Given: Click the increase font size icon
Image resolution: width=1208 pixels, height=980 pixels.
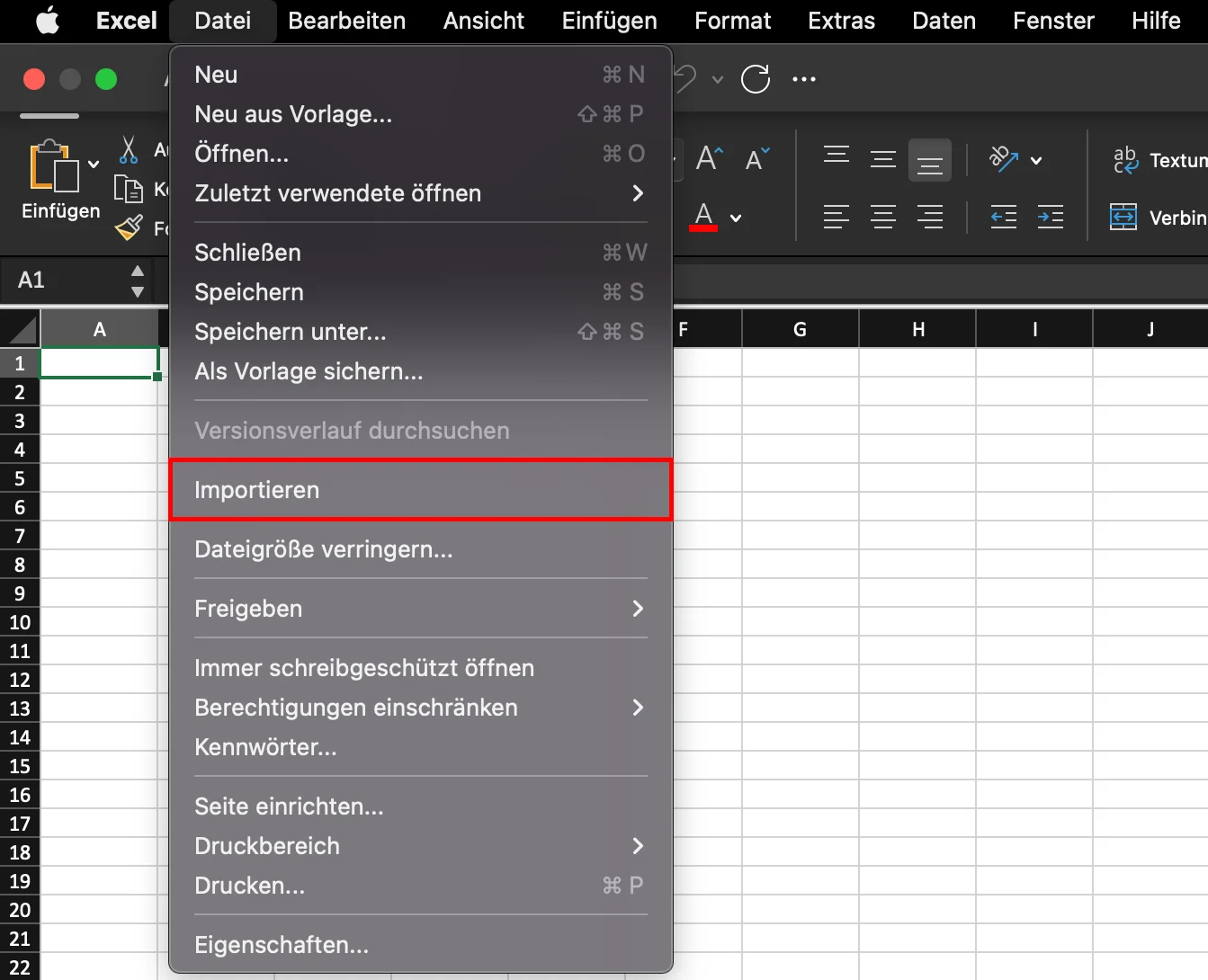Looking at the screenshot, I should pos(709,160).
